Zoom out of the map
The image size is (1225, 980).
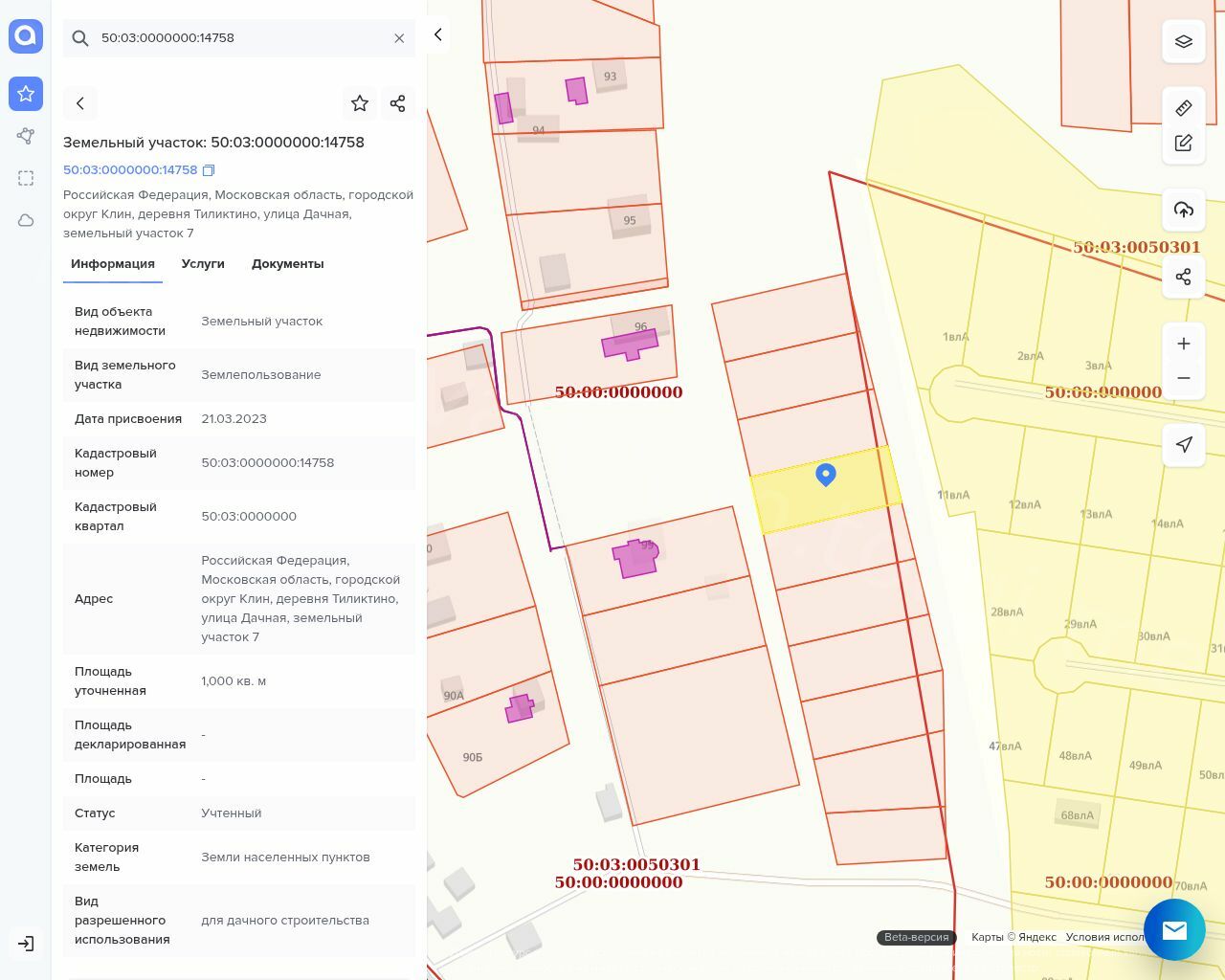(x=1184, y=378)
